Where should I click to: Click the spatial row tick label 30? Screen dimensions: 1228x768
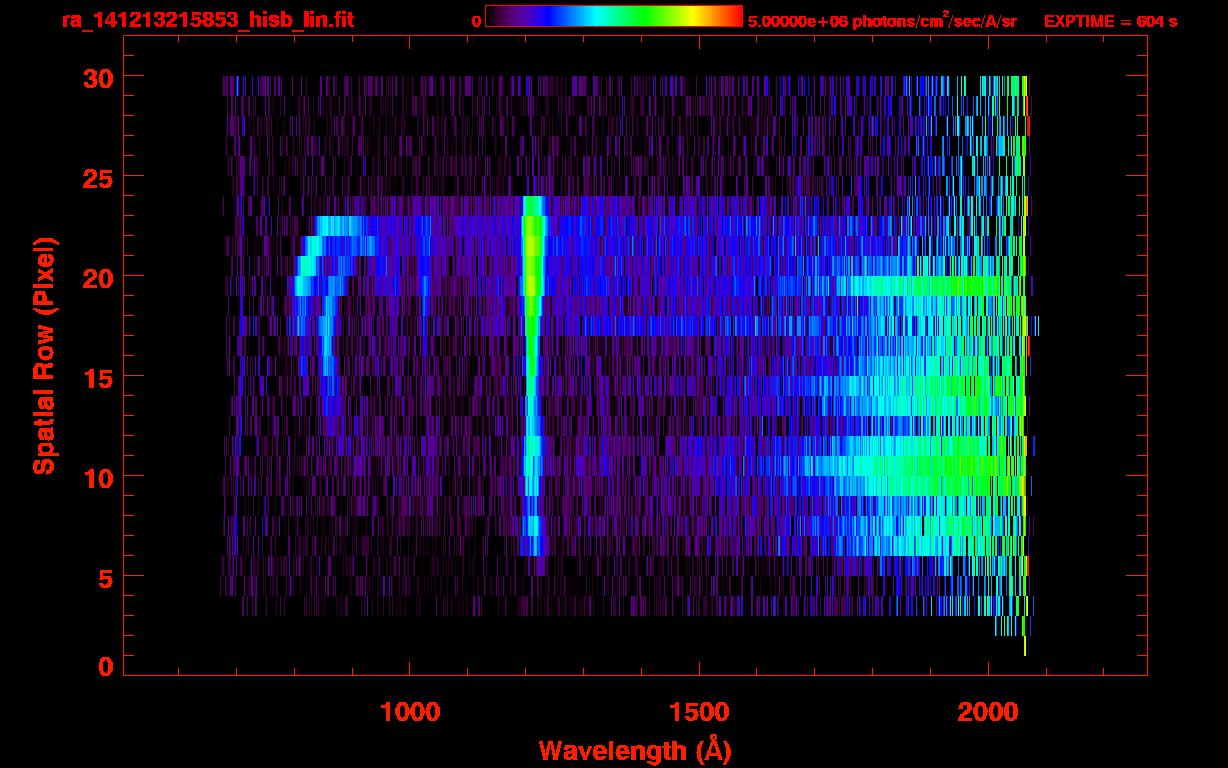click(x=97, y=77)
